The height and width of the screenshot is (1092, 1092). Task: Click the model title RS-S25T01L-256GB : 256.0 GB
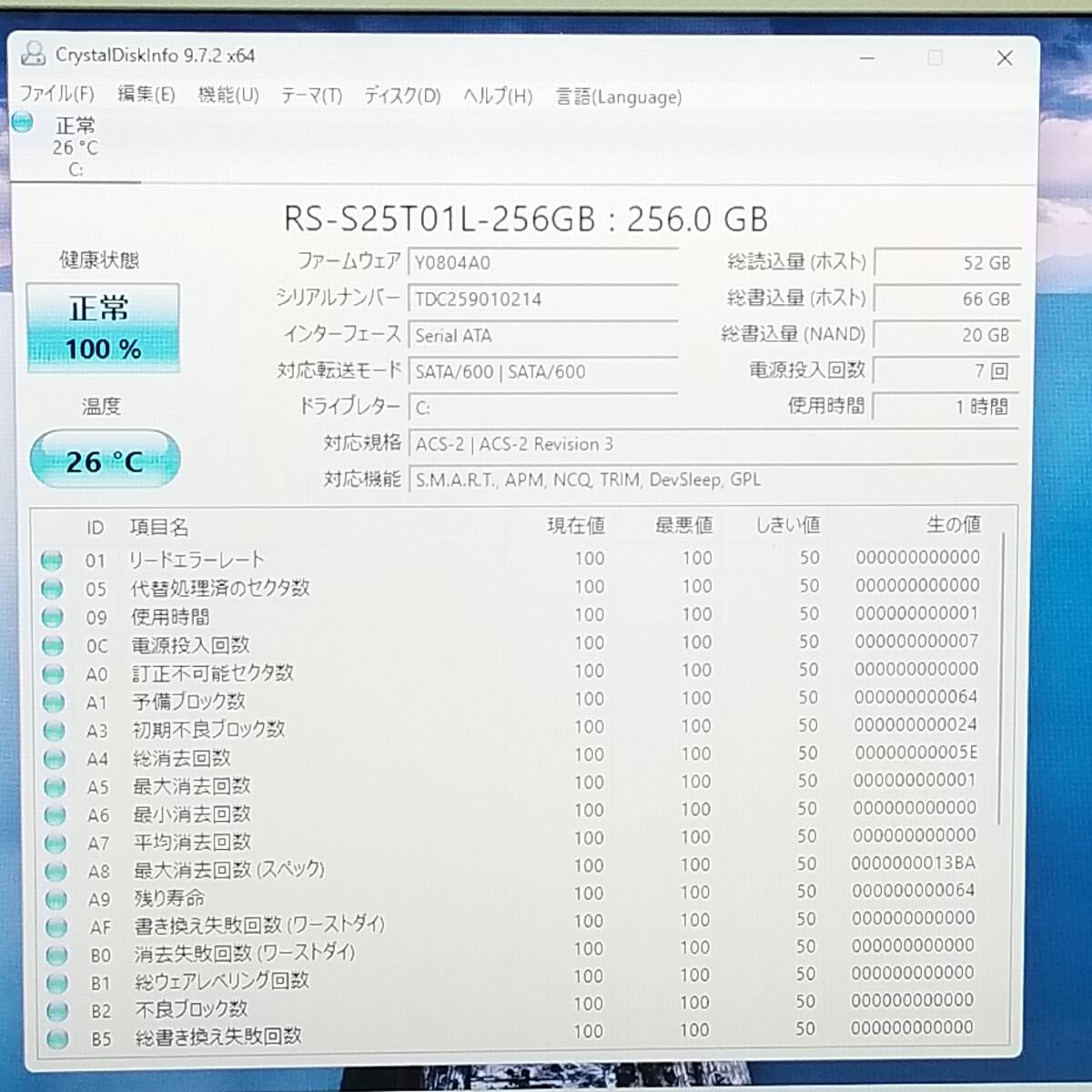(526, 219)
